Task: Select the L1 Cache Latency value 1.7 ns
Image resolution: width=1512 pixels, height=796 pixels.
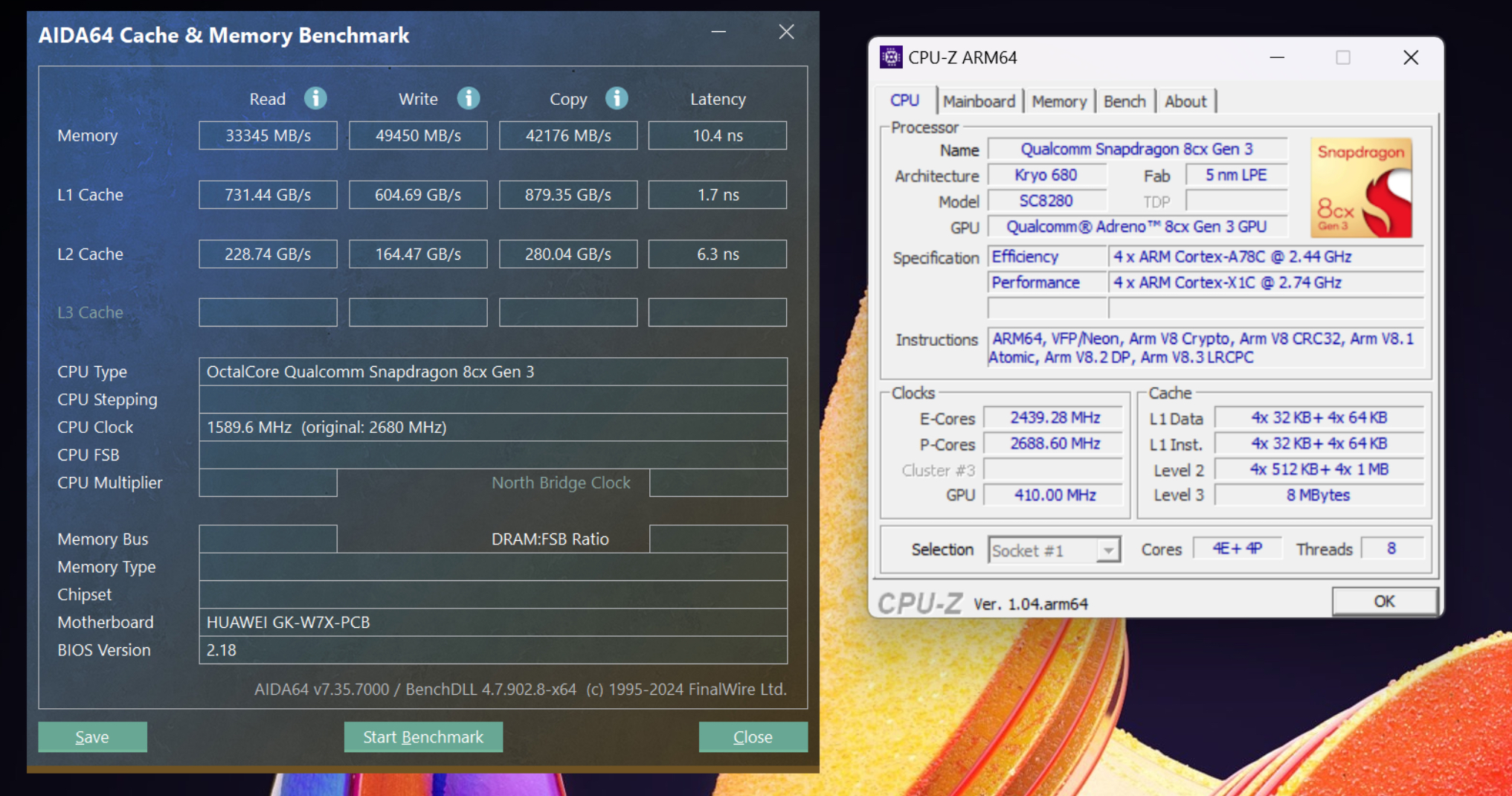Action: point(718,195)
